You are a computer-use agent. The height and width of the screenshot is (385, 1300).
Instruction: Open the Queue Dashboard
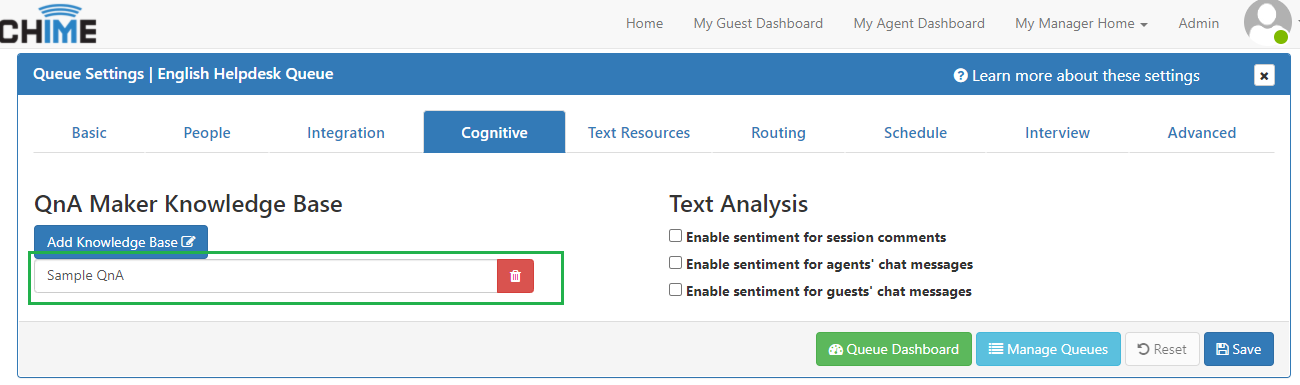tap(894, 349)
